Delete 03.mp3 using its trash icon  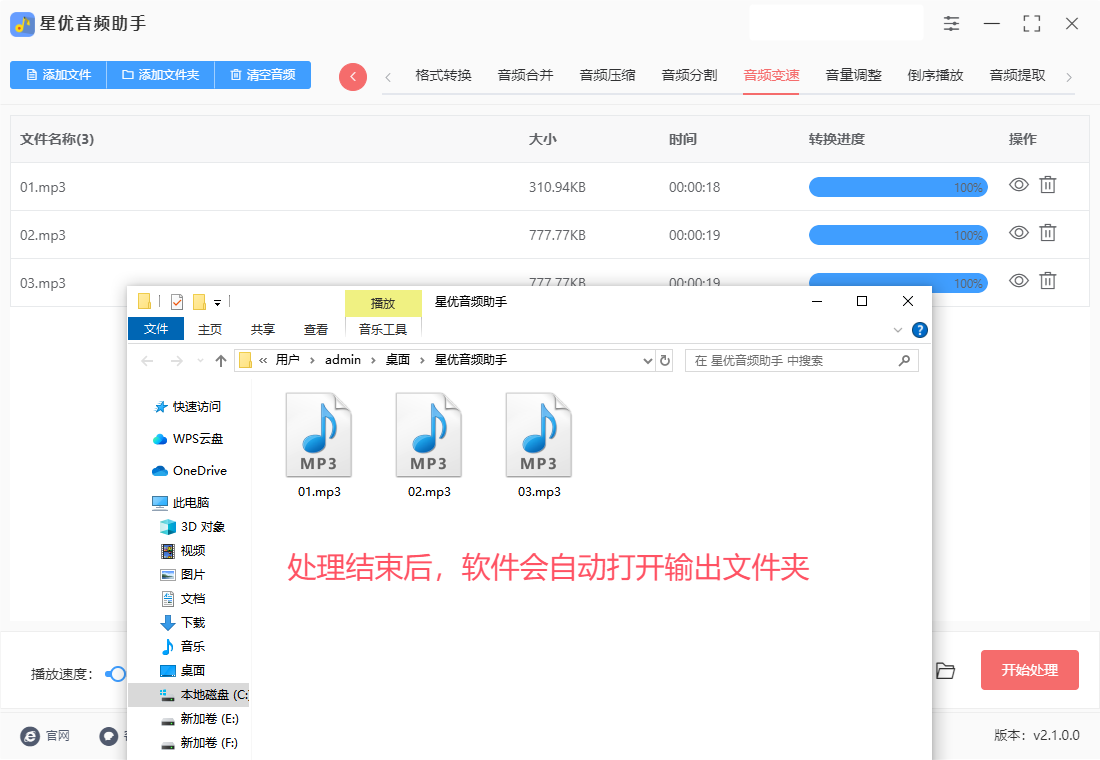[x=1047, y=281]
